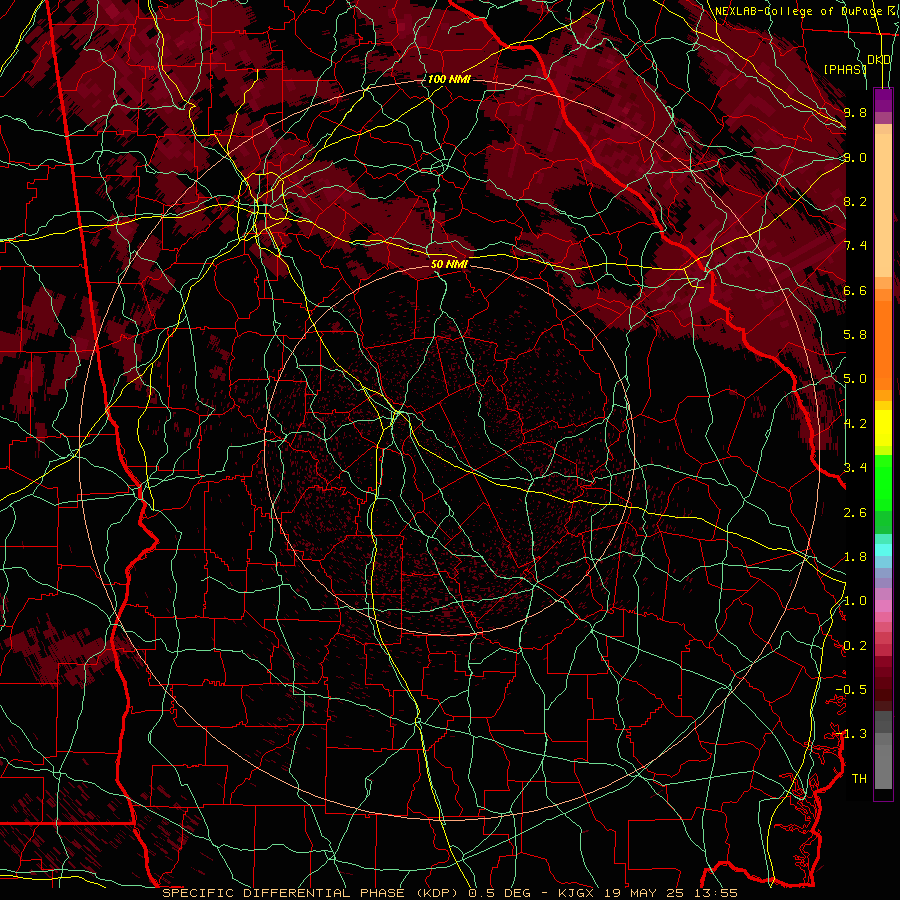Image resolution: width=900 pixels, height=900 pixels.
Task: Click the 8.2 color scale value
Action: [x=855, y=202]
